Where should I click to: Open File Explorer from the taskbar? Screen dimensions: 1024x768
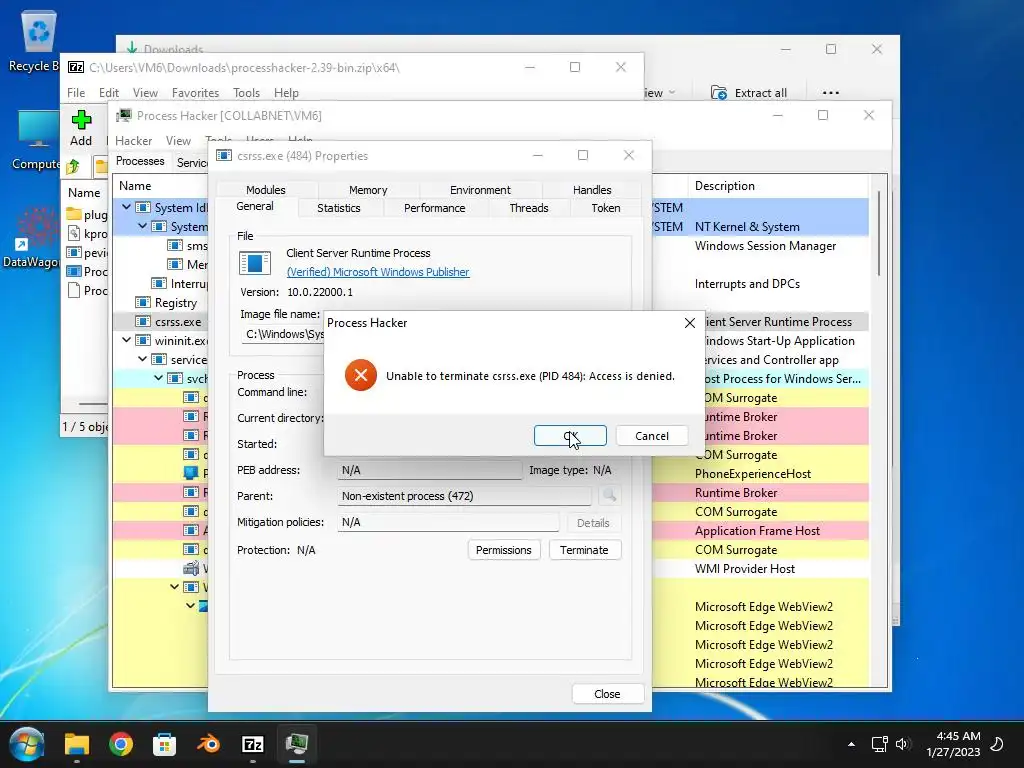point(76,744)
